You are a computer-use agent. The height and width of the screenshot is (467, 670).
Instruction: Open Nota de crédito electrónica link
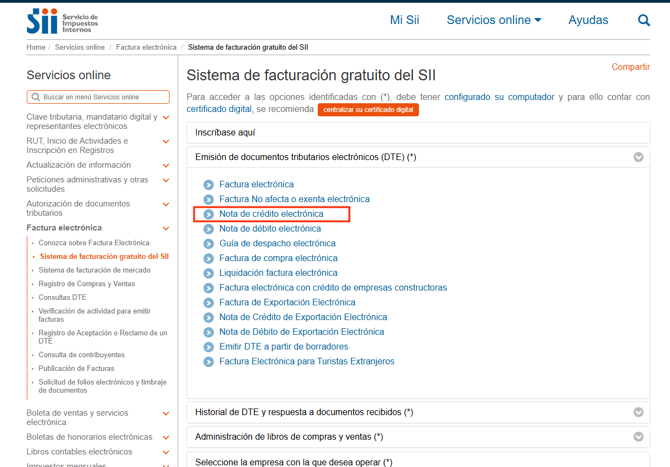[x=271, y=214]
